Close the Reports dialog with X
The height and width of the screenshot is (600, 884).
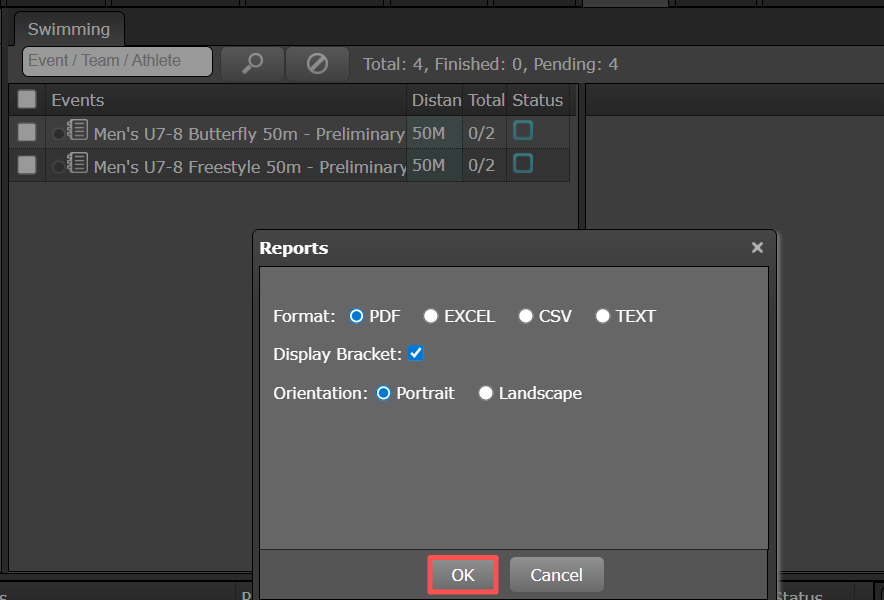pyautogui.click(x=757, y=247)
